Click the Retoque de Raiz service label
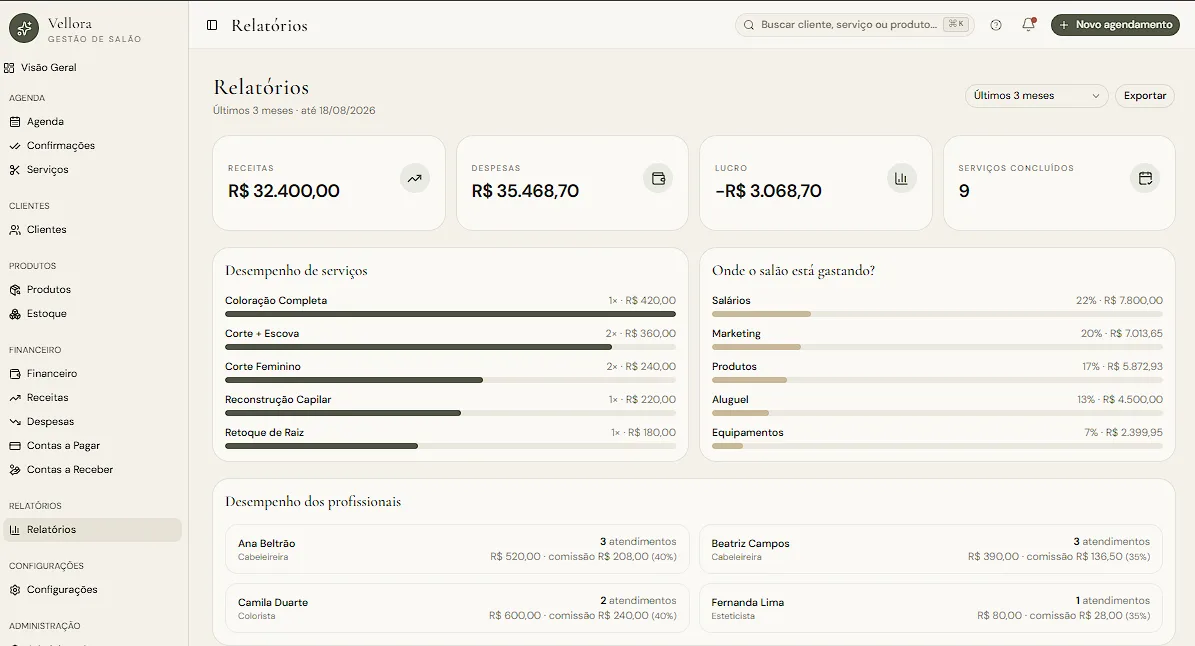Image resolution: width=1195 pixels, height=646 pixels. coord(264,433)
